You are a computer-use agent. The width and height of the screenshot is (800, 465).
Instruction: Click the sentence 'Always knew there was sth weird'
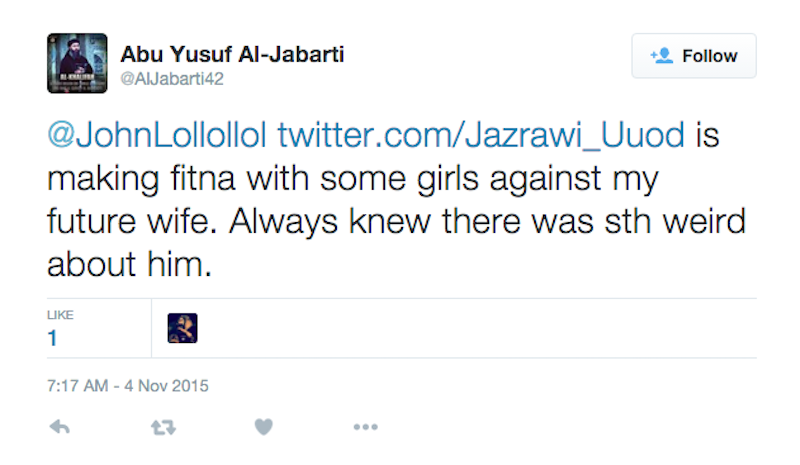(480, 222)
